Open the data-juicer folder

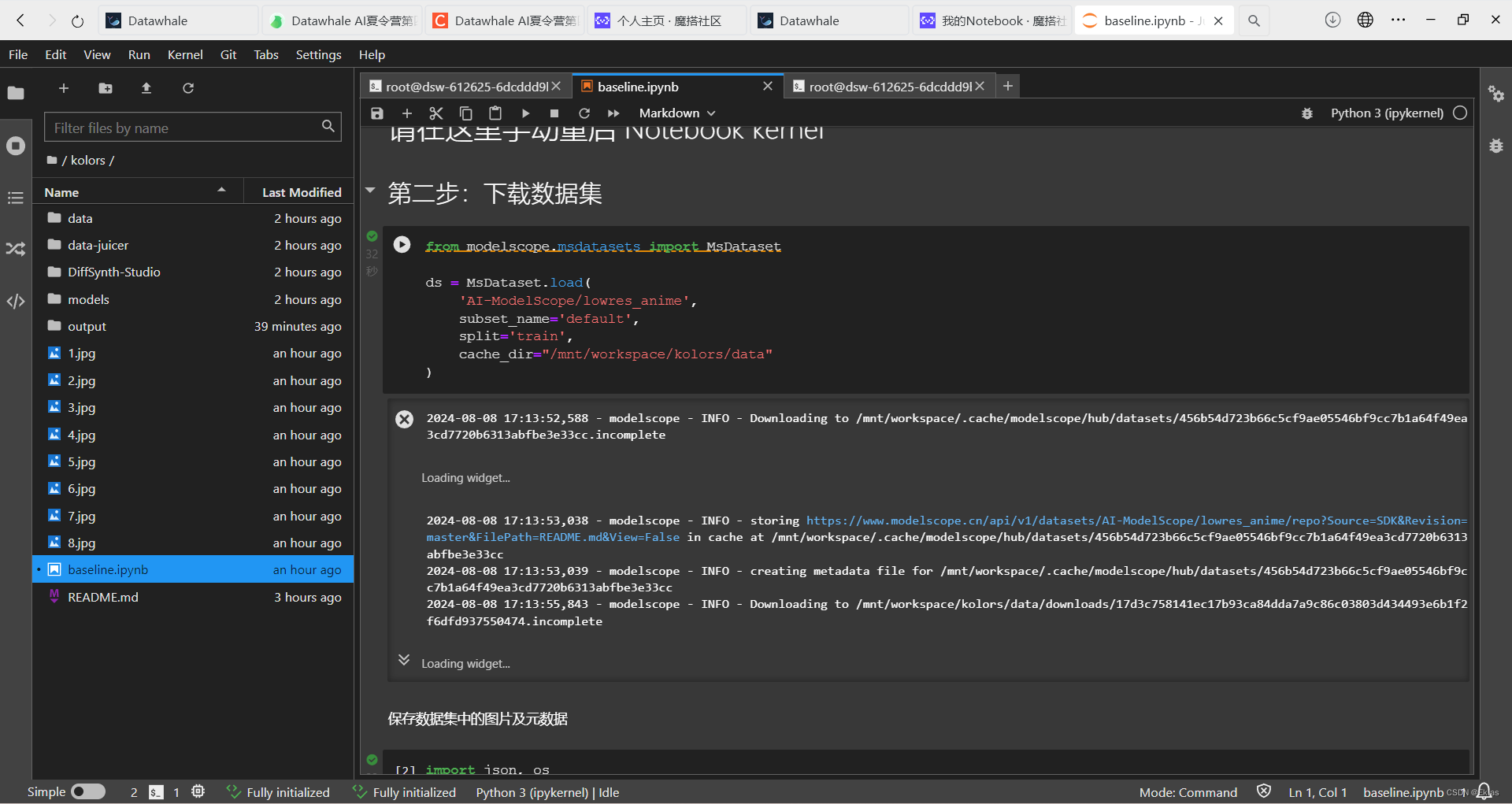point(193,245)
